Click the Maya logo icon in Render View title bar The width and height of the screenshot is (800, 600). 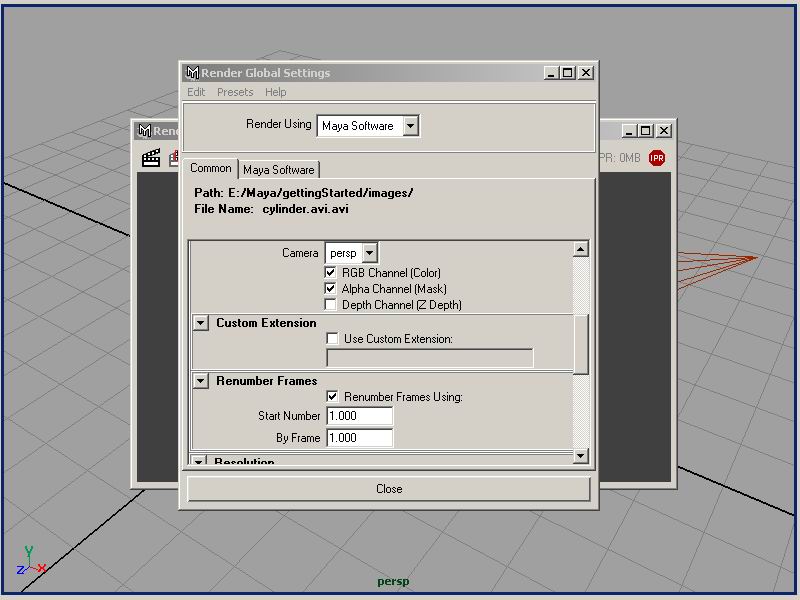point(145,131)
